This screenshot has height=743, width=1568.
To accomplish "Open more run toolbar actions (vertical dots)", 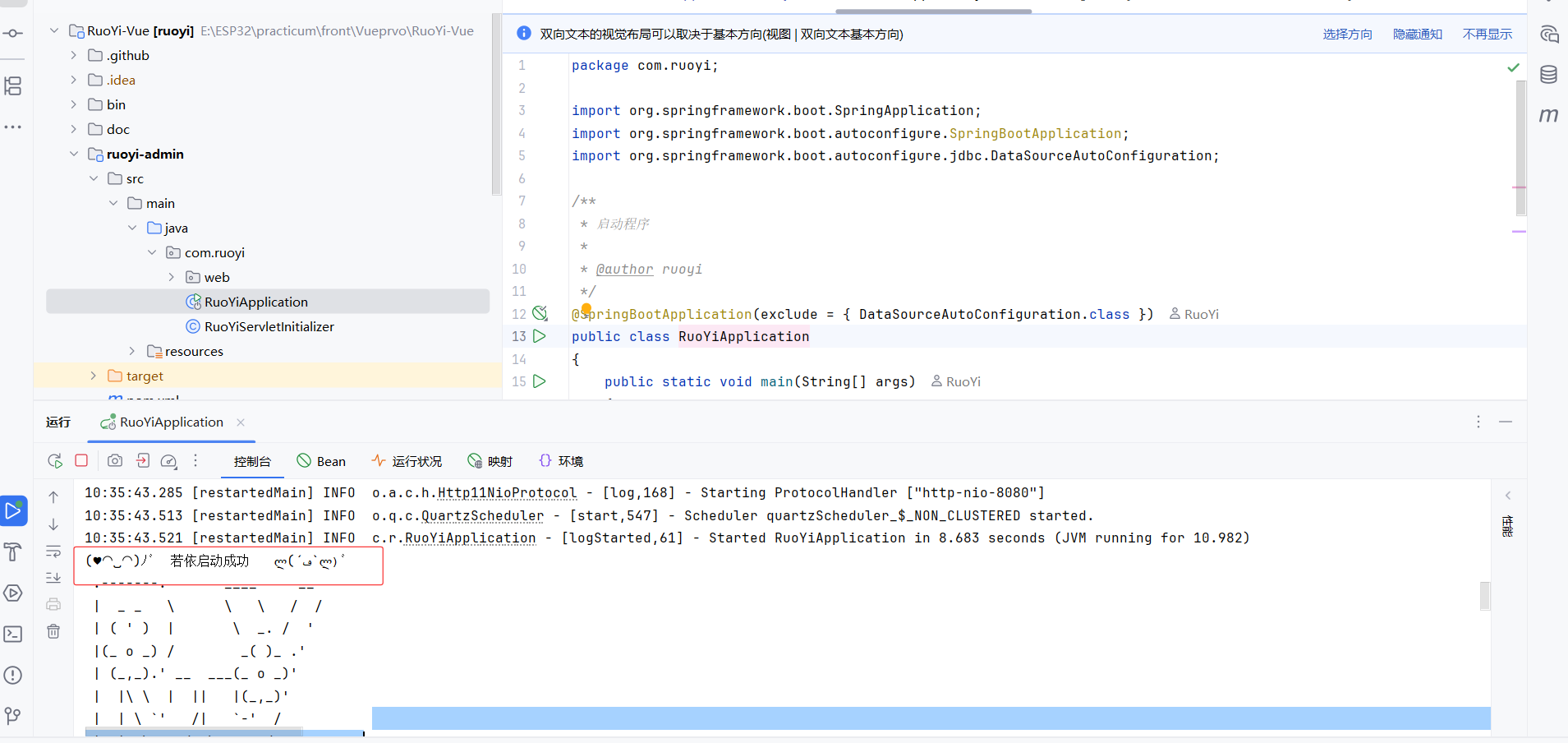I will [195, 460].
